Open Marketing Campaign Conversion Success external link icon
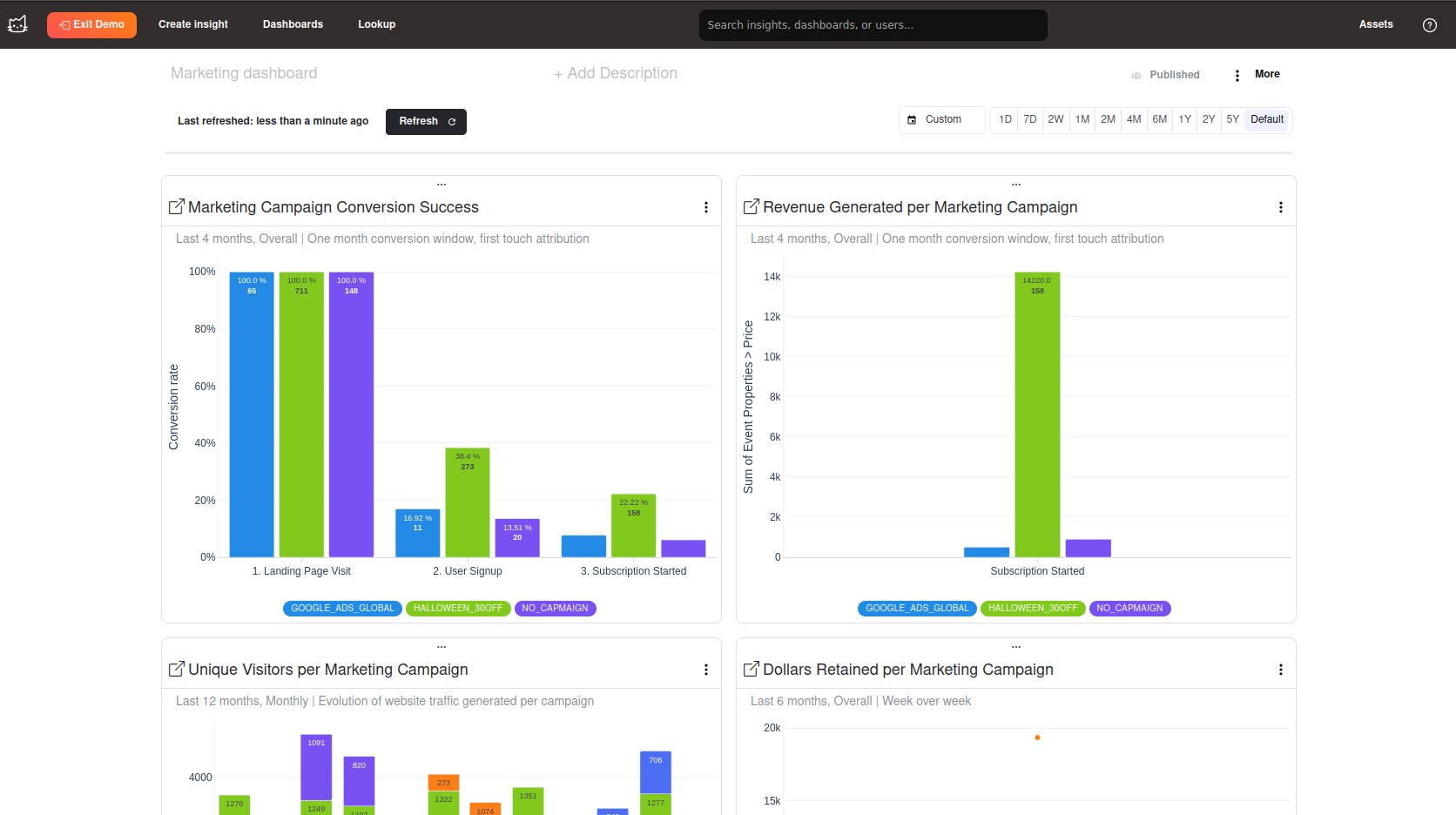 click(x=177, y=206)
